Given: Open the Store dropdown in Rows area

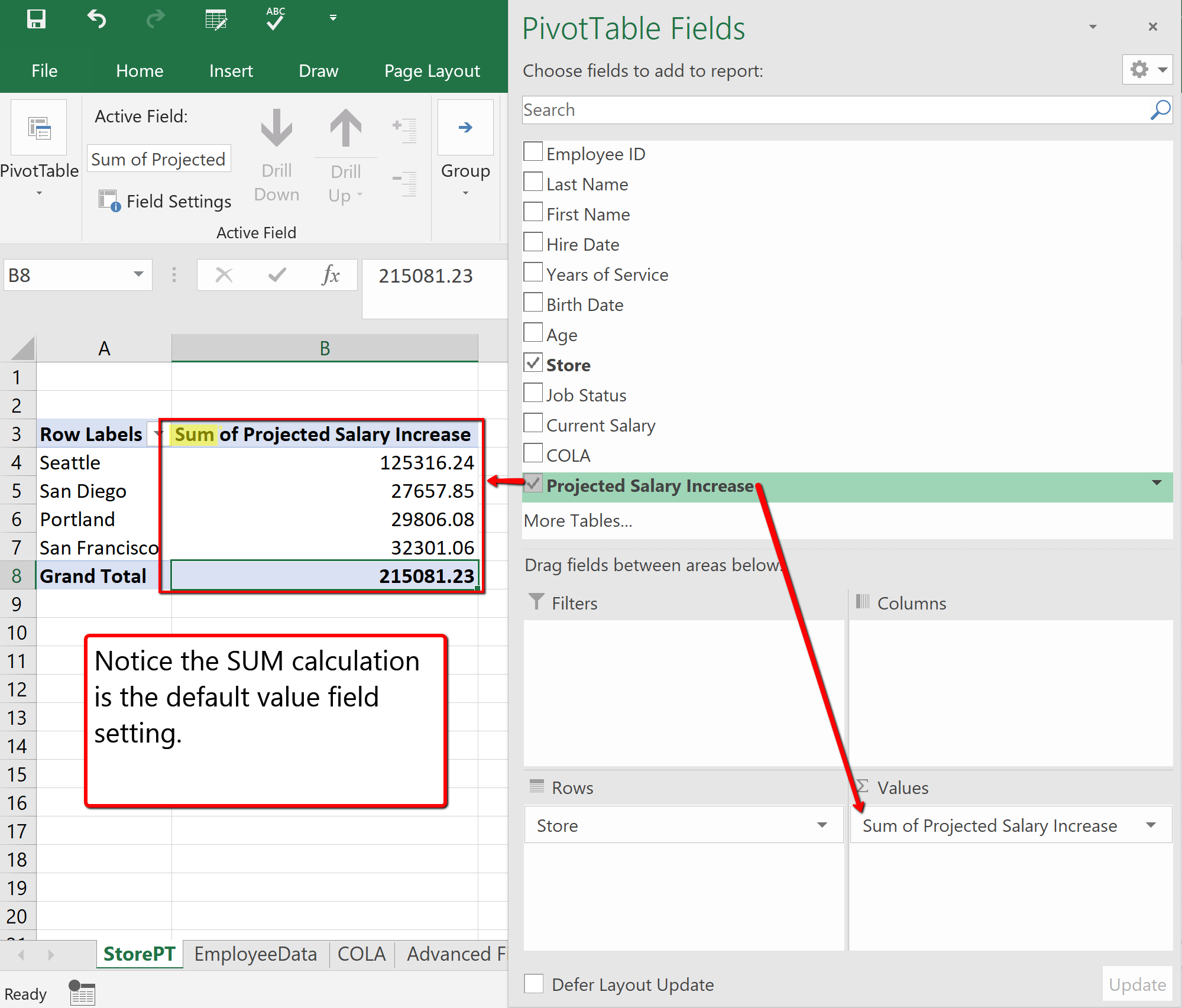Looking at the screenshot, I should (x=822, y=825).
